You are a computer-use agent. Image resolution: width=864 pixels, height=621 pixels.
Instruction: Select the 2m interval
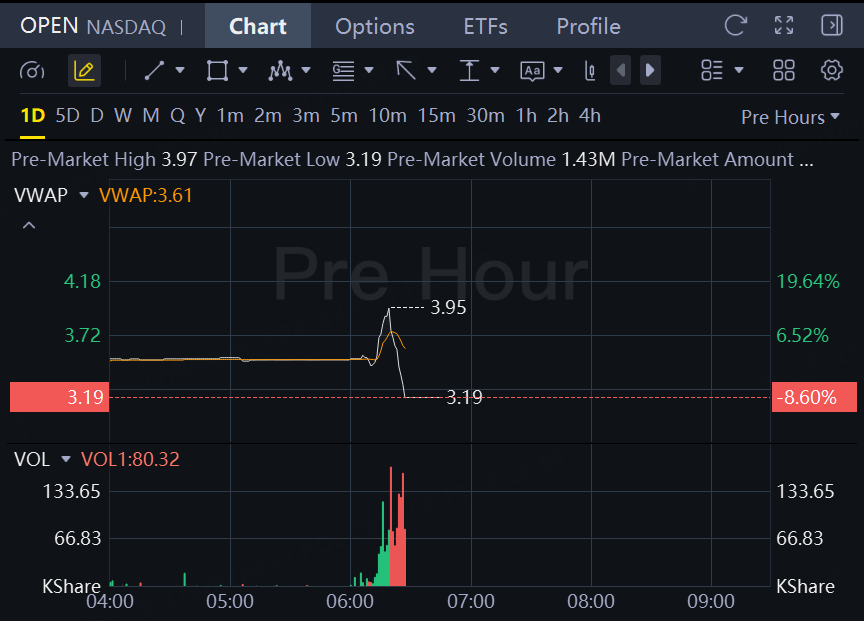point(268,116)
